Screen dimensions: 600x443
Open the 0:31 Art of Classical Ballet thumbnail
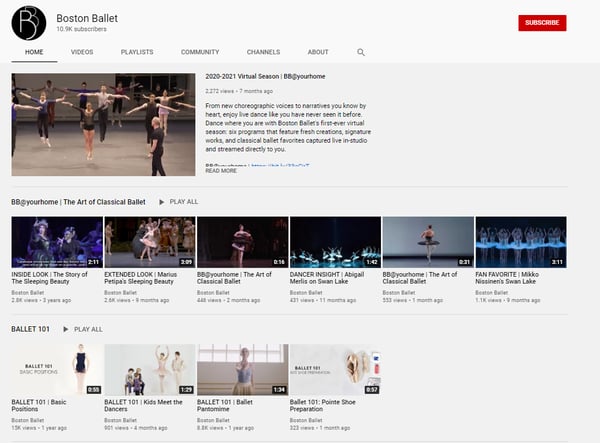click(x=428, y=242)
